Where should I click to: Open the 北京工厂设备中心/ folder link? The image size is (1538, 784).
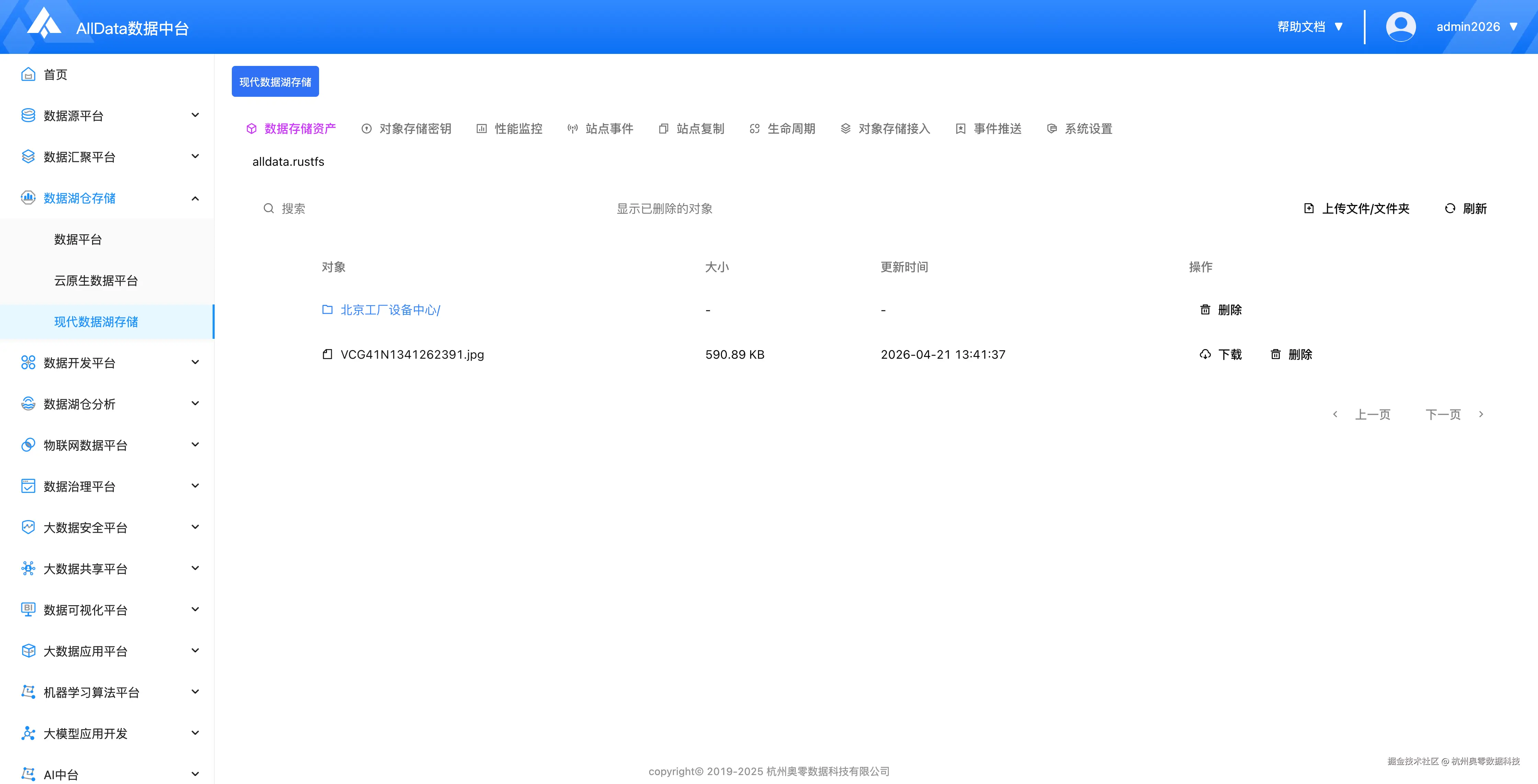(x=390, y=310)
